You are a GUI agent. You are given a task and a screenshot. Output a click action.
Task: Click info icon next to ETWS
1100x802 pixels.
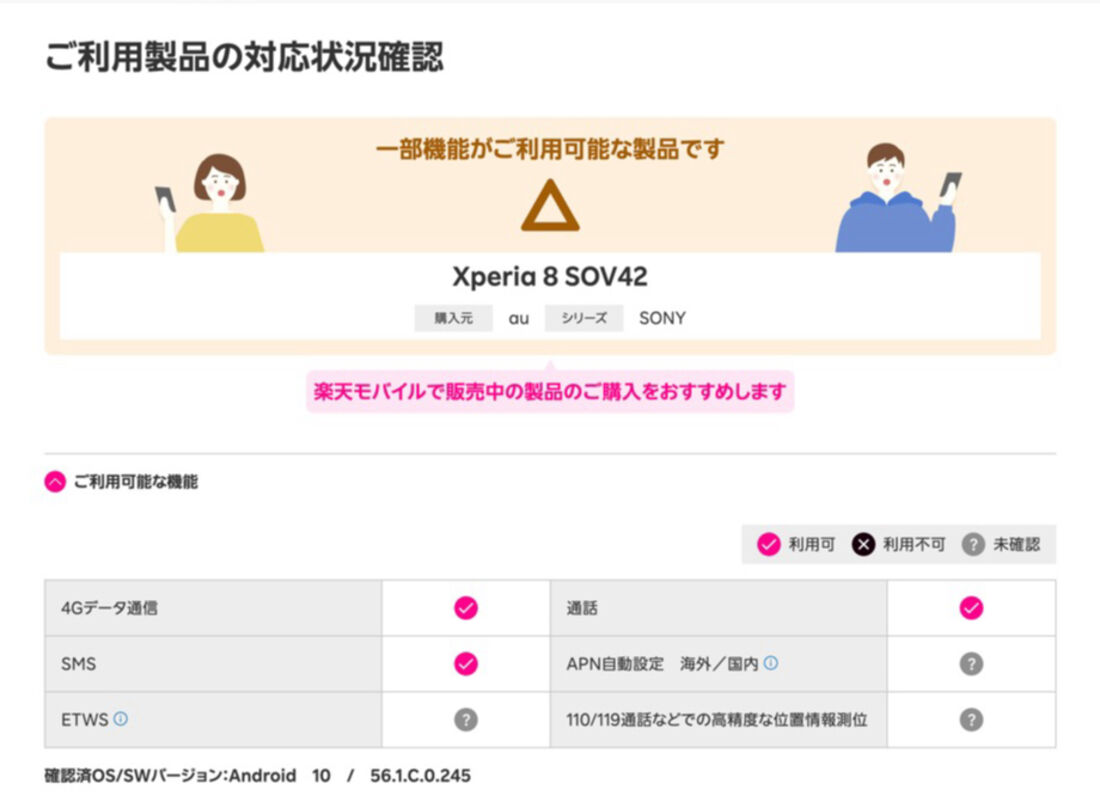tap(121, 719)
